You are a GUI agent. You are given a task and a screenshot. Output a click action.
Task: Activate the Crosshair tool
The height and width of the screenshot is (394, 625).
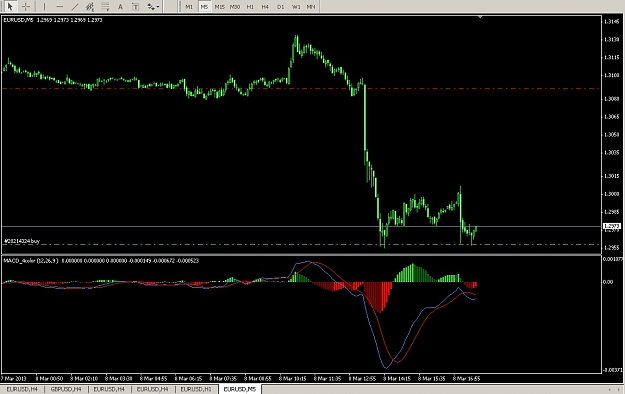[26, 6]
